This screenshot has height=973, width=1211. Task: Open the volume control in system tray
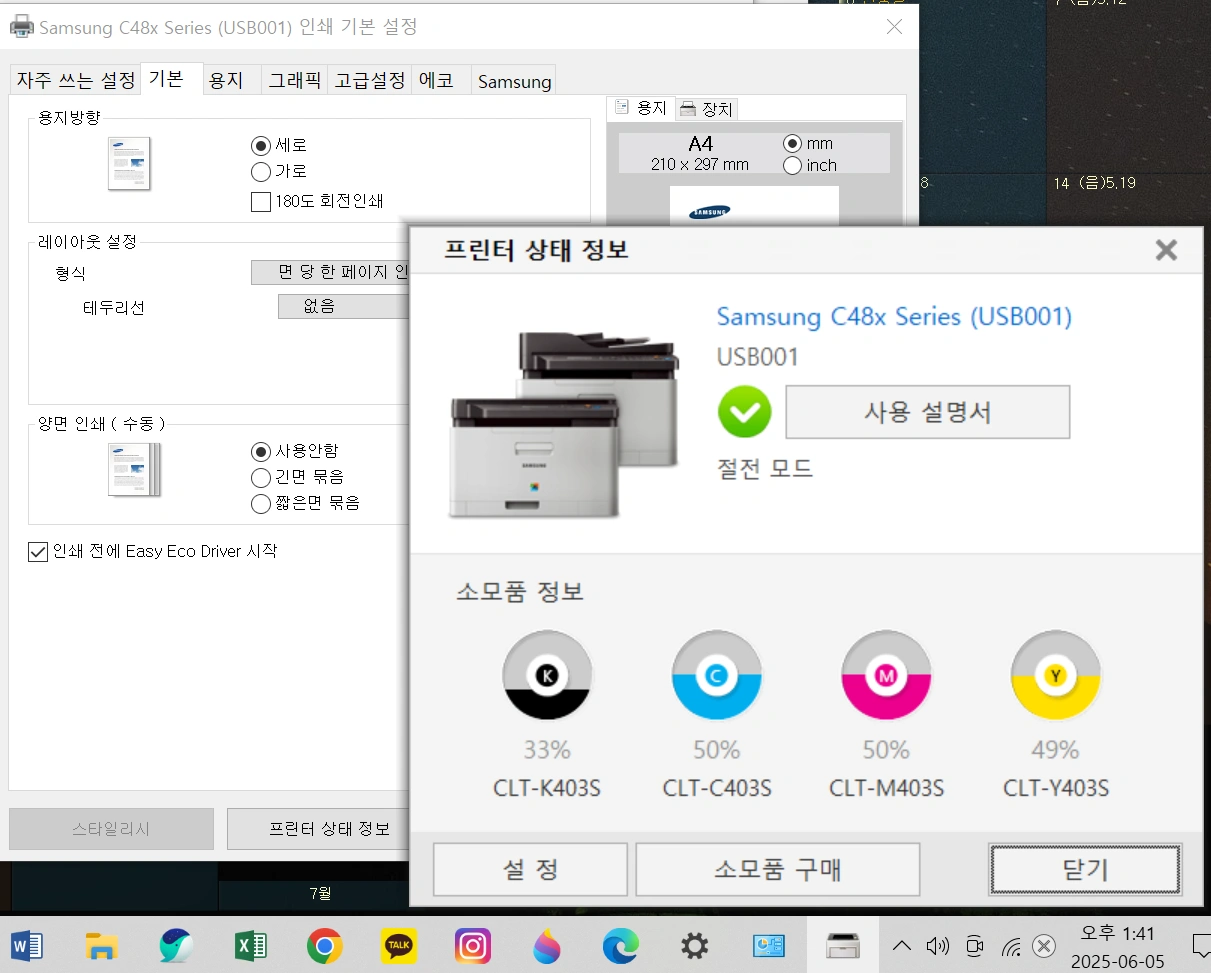[x=937, y=946]
